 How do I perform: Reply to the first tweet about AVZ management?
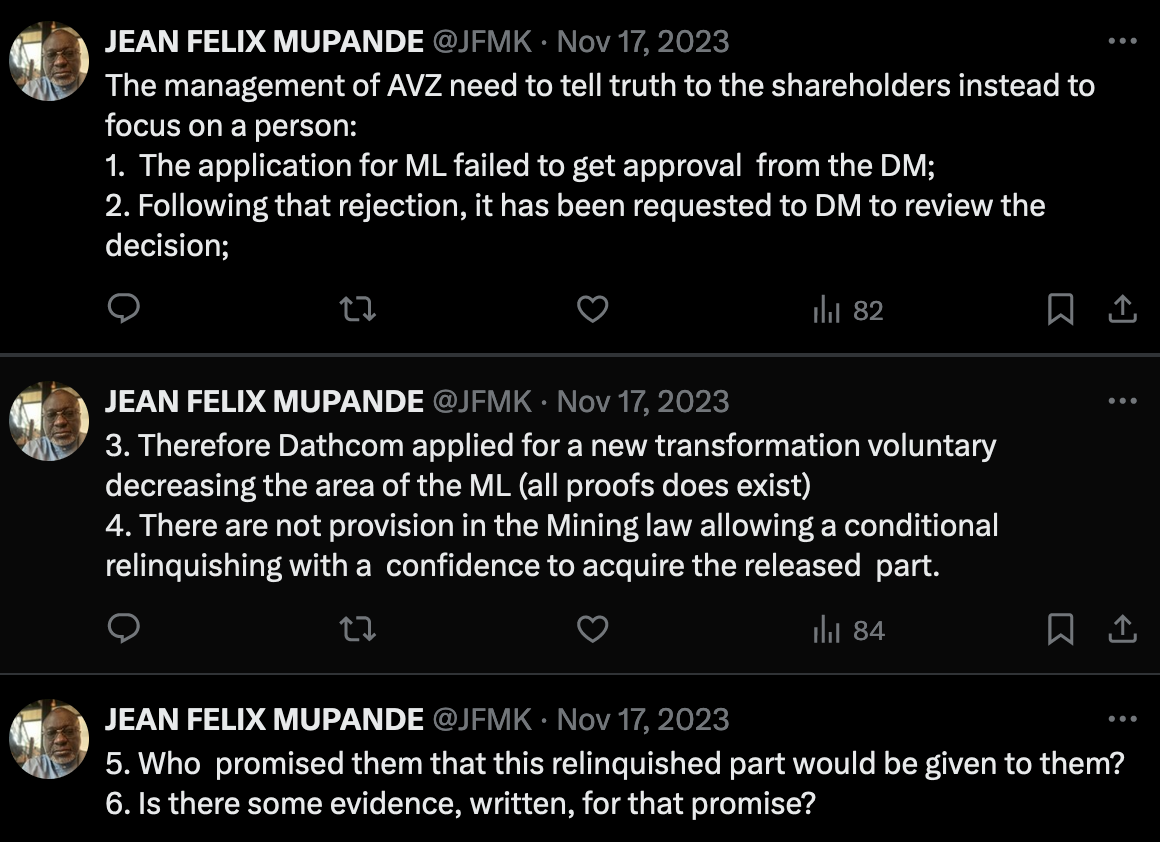tap(123, 310)
